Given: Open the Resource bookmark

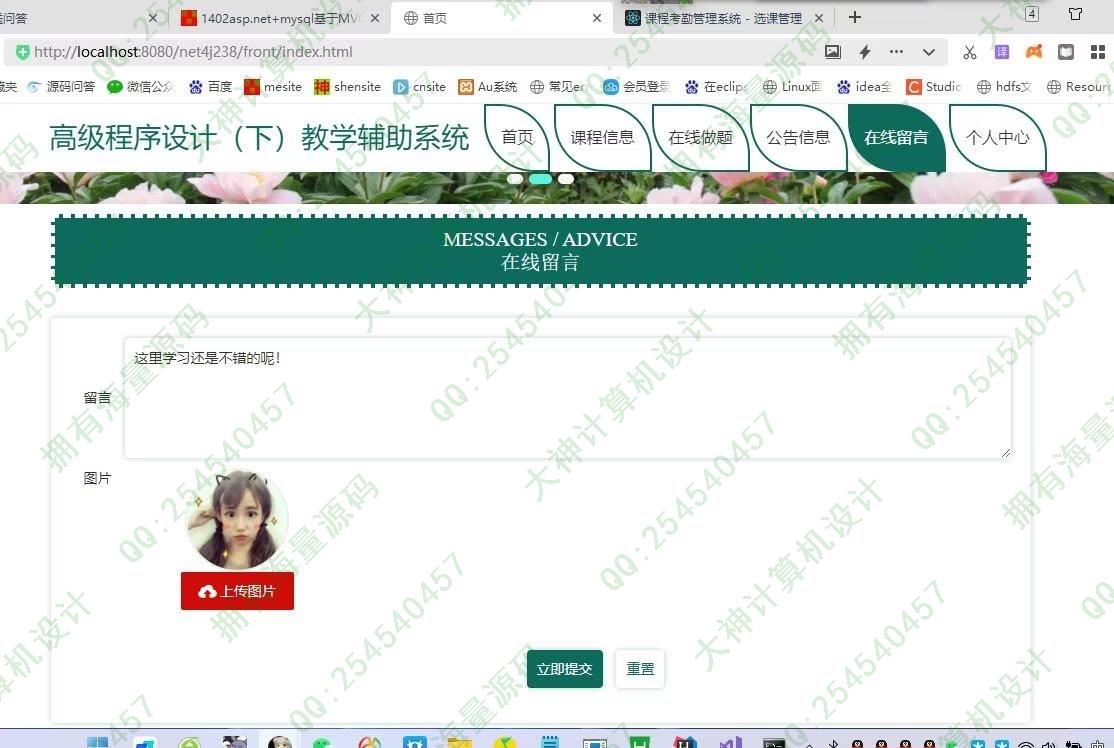Looking at the screenshot, I should (1078, 87).
